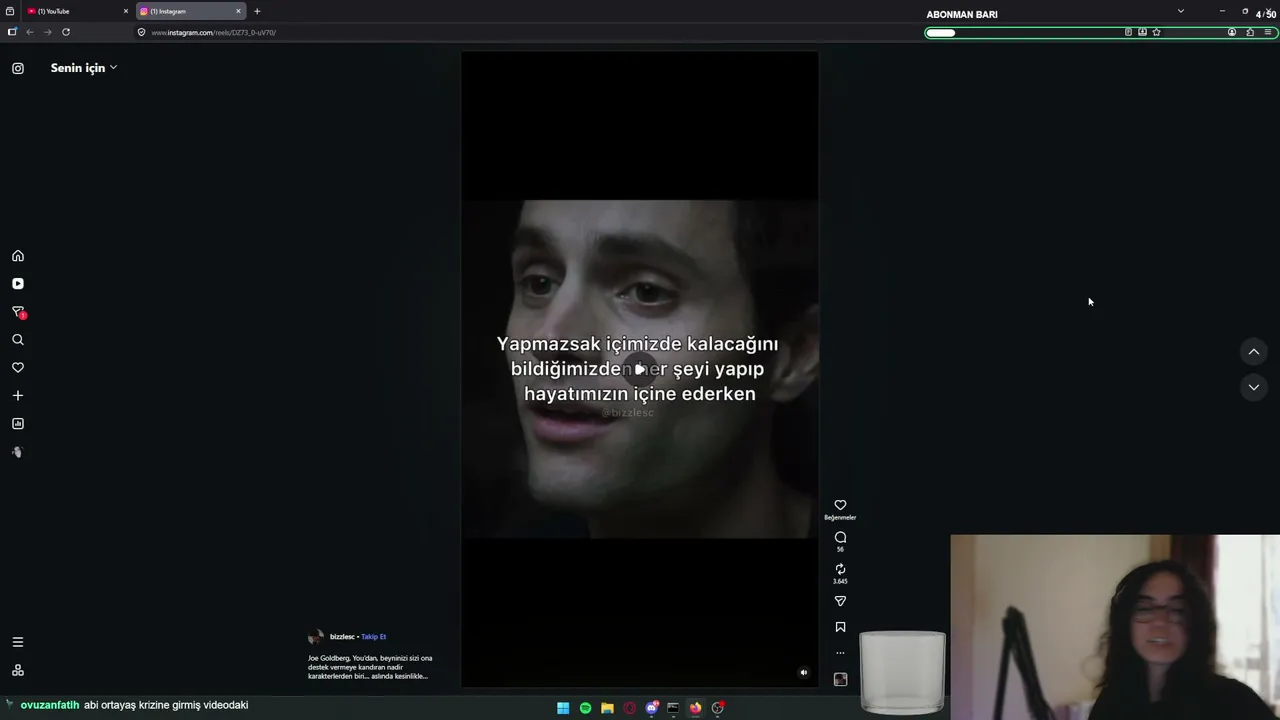This screenshot has width=1280, height=720.
Task: Go back in browser history
Action: [x=30, y=32]
